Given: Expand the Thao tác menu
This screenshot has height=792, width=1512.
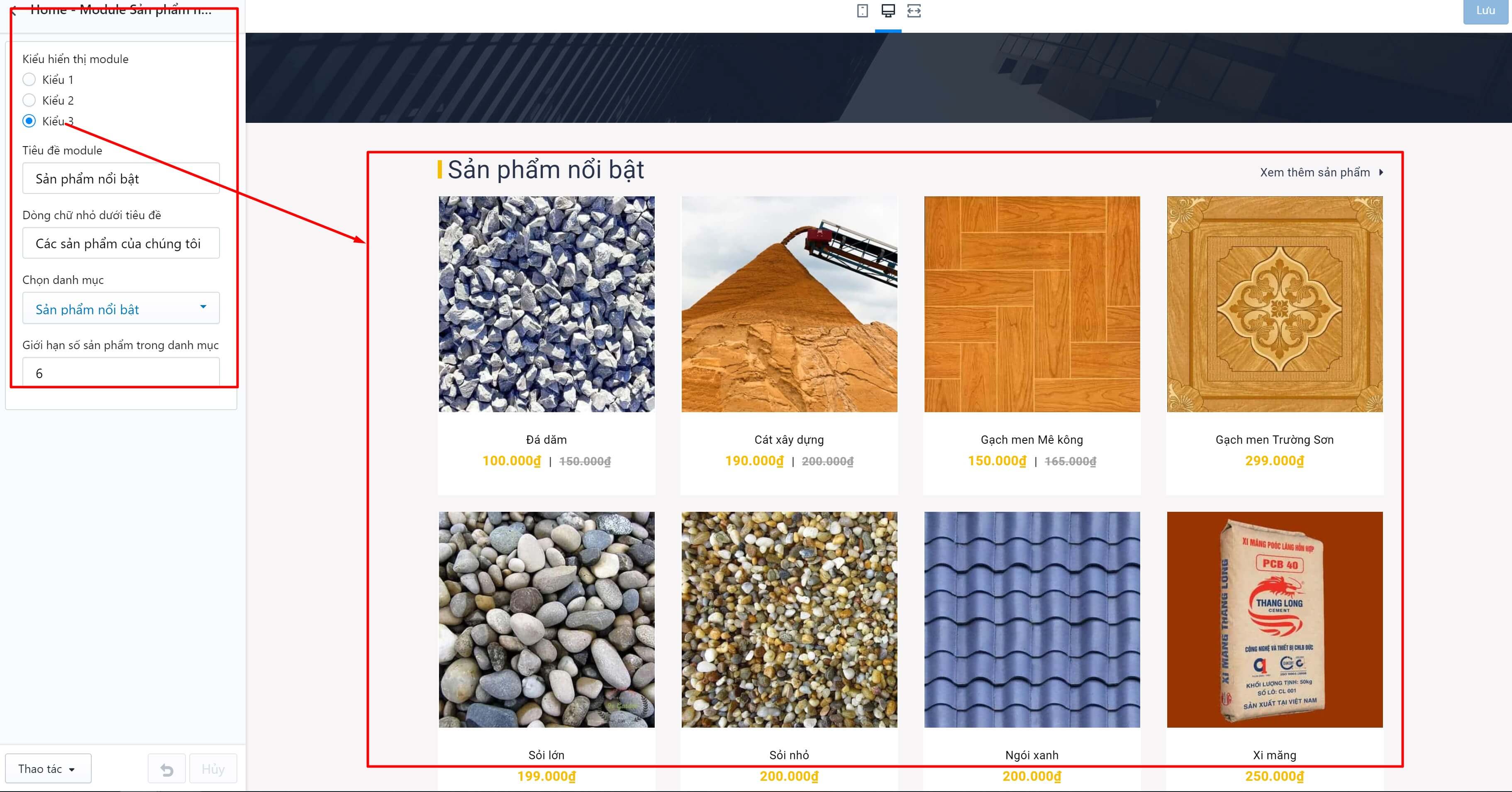Looking at the screenshot, I should tap(48, 769).
